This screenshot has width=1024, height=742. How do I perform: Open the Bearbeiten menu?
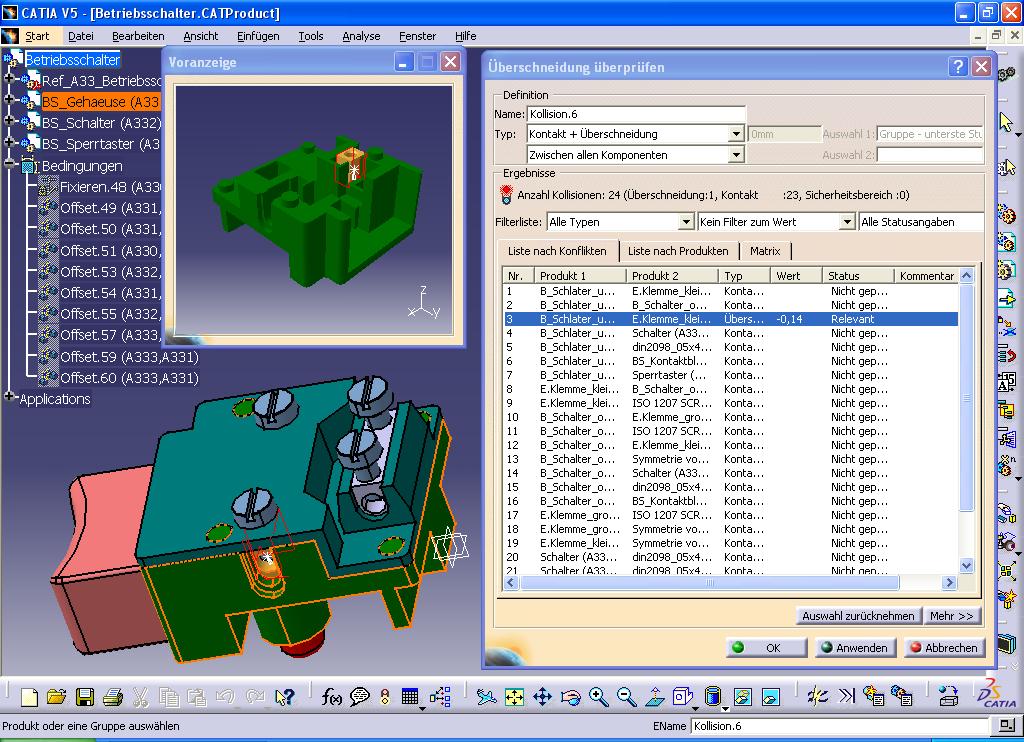[138, 36]
